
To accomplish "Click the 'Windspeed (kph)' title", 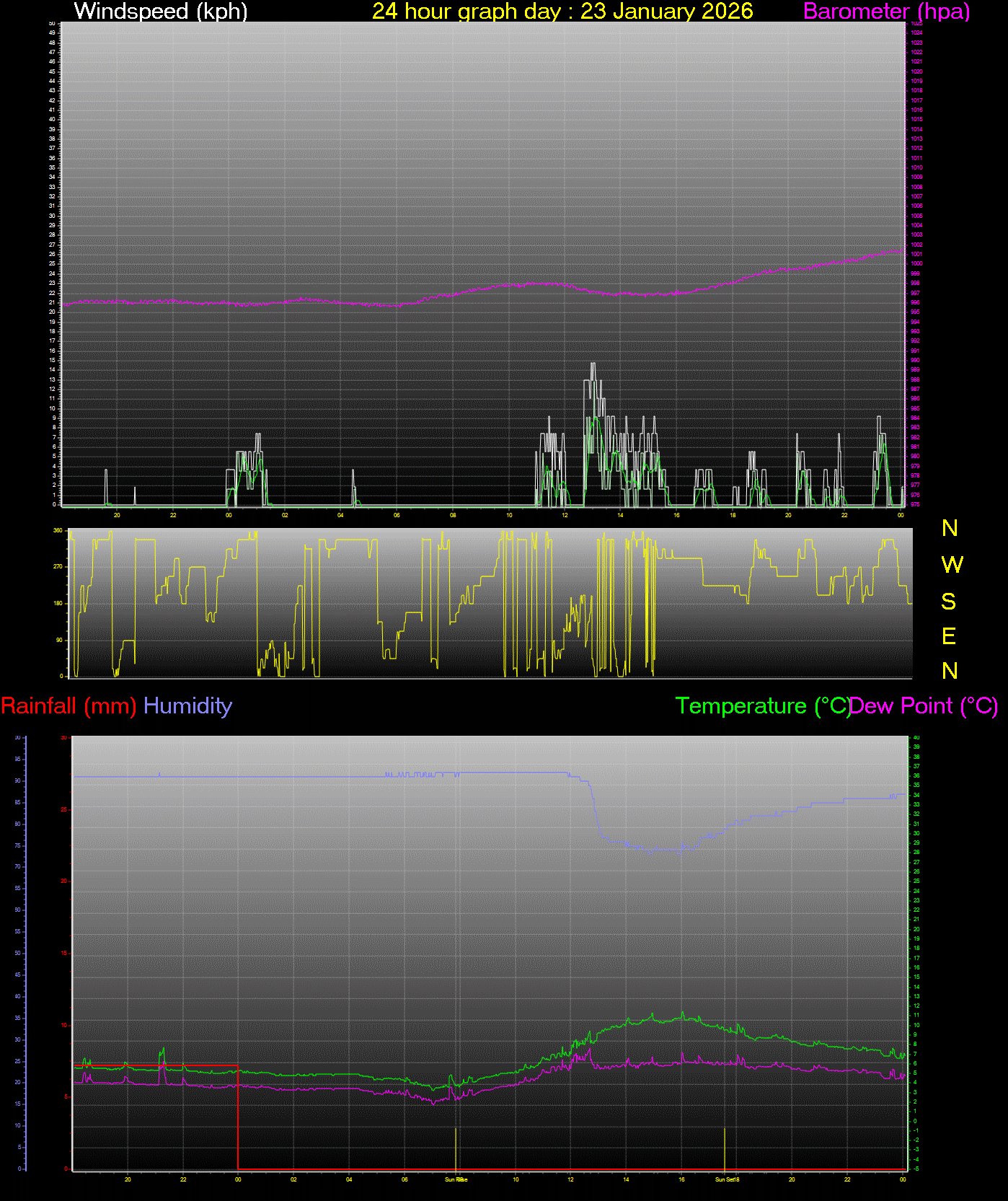I will 161,11.
